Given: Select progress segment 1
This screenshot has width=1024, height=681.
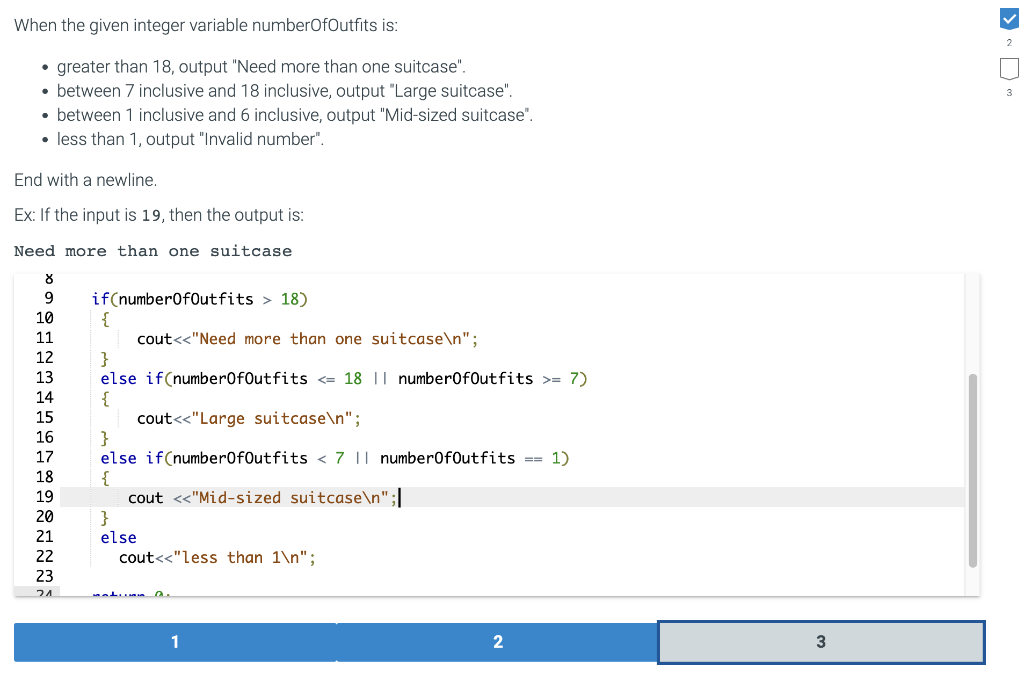Looking at the screenshot, I should 175,641.
